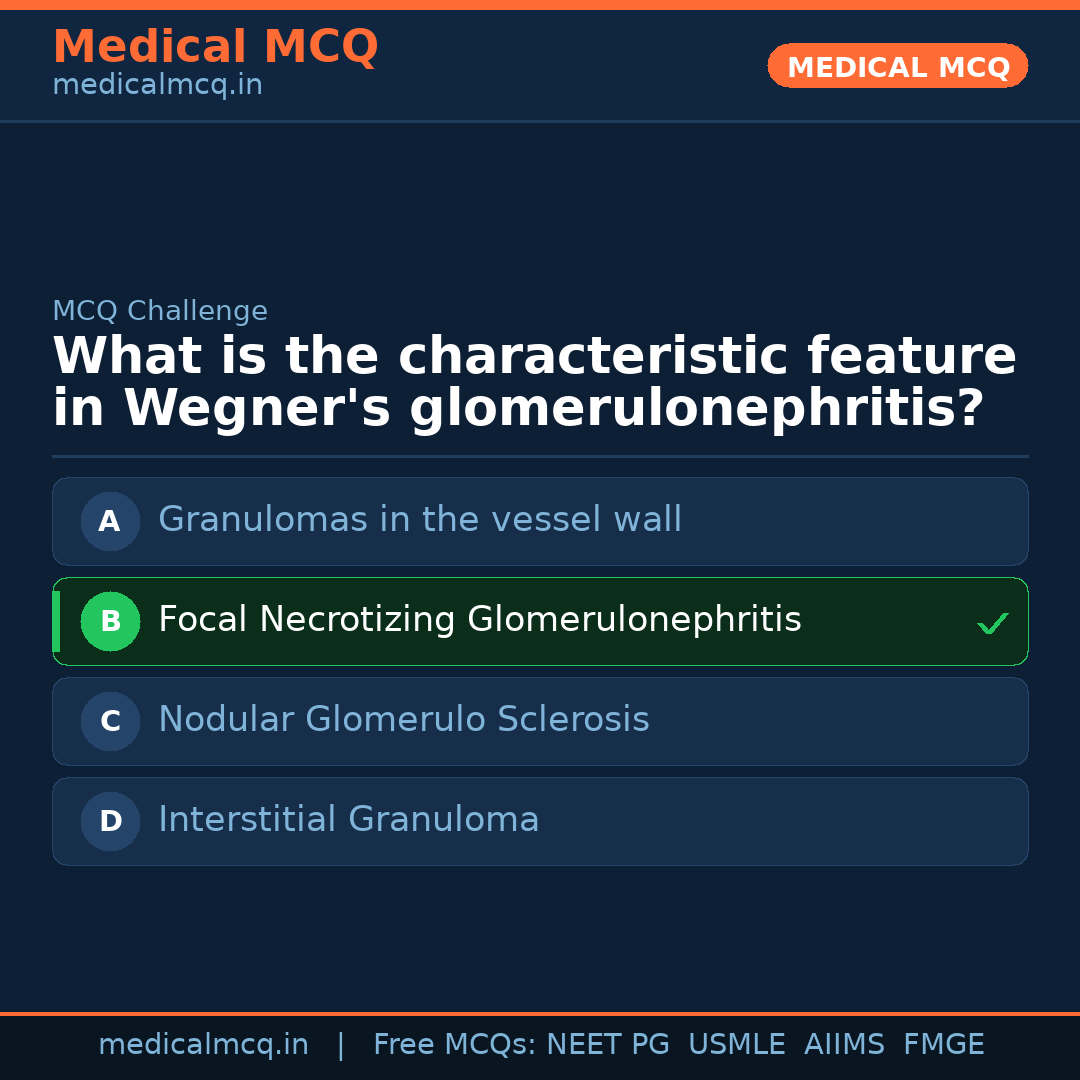Select Focal Necrotizing Glomerulonephritis answer
The image size is (1080, 1080).
pos(480,620)
